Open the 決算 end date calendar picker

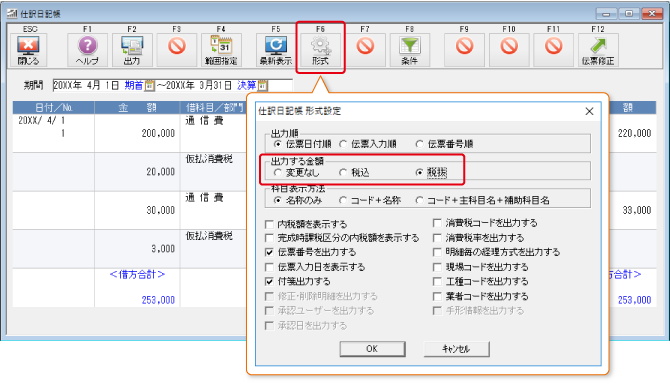click(262, 85)
